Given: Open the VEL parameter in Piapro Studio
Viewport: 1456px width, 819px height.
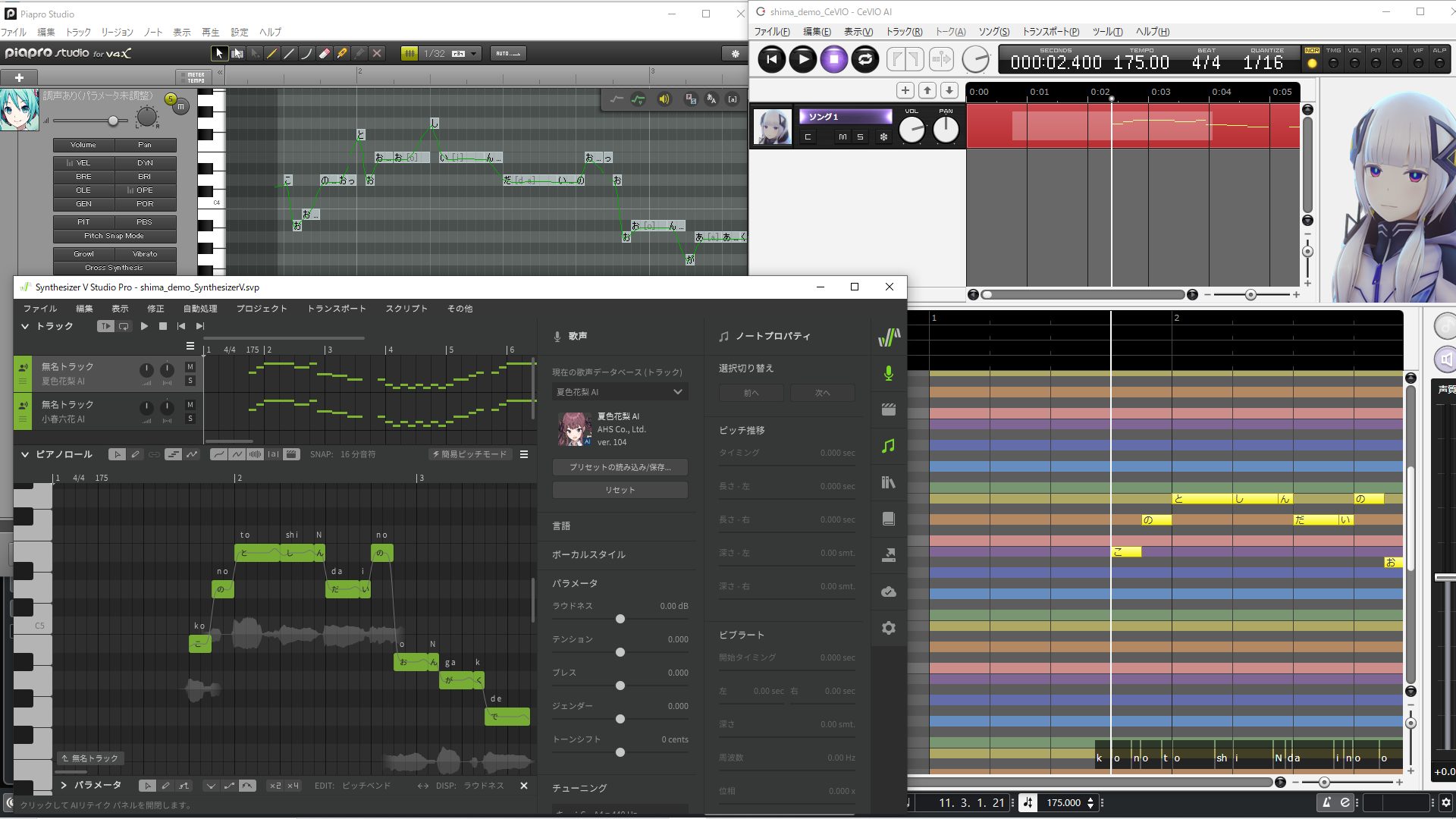Looking at the screenshot, I should pos(83,163).
